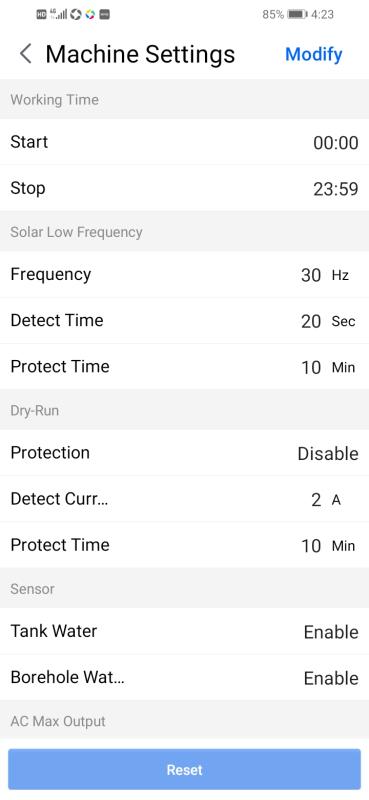Tap Solar Low Frequency Protect Time value
This screenshot has width=369, height=800.
pos(328,367)
